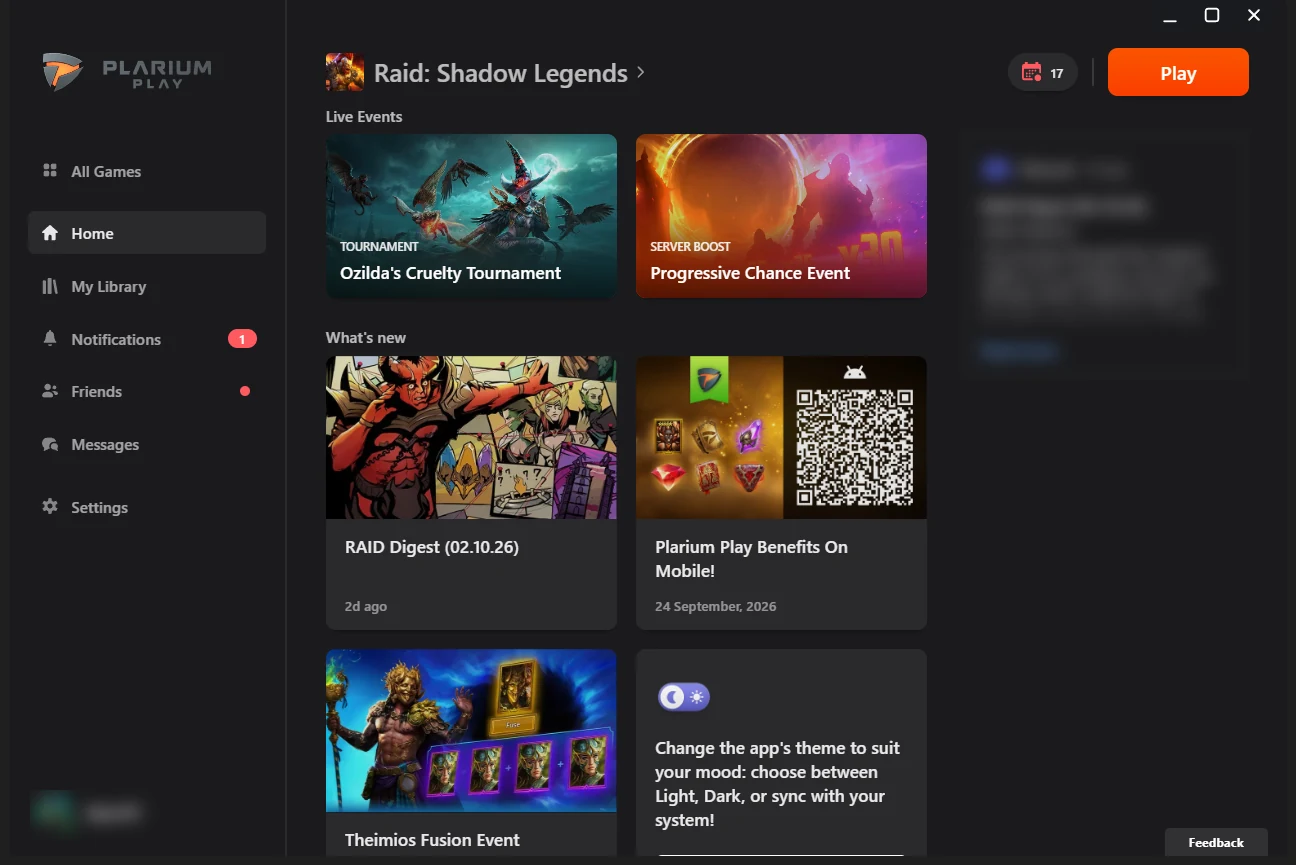The image size is (1296, 865).
Task: Open the RAID Digest comic thumbnail
Action: coord(471,437)
